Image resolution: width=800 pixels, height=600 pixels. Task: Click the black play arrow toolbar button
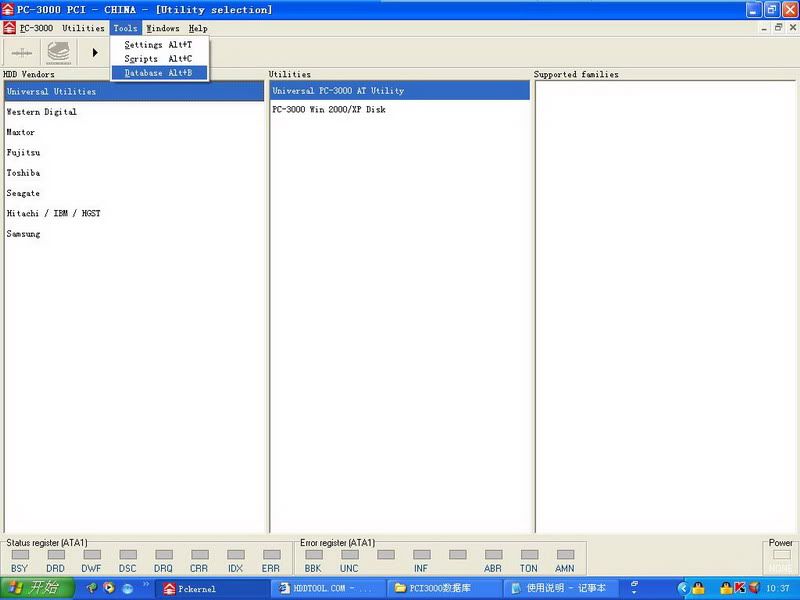(95, 53)
